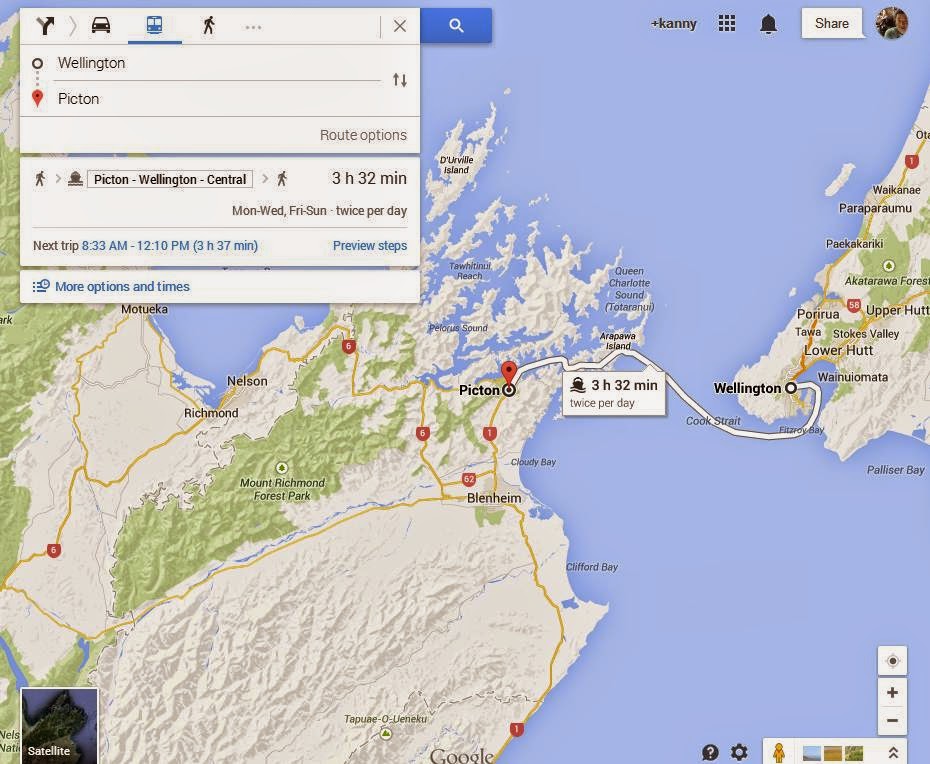Screen dimensions: 930x764
Task: Edit the Wellington origin field
Action: 218,63
